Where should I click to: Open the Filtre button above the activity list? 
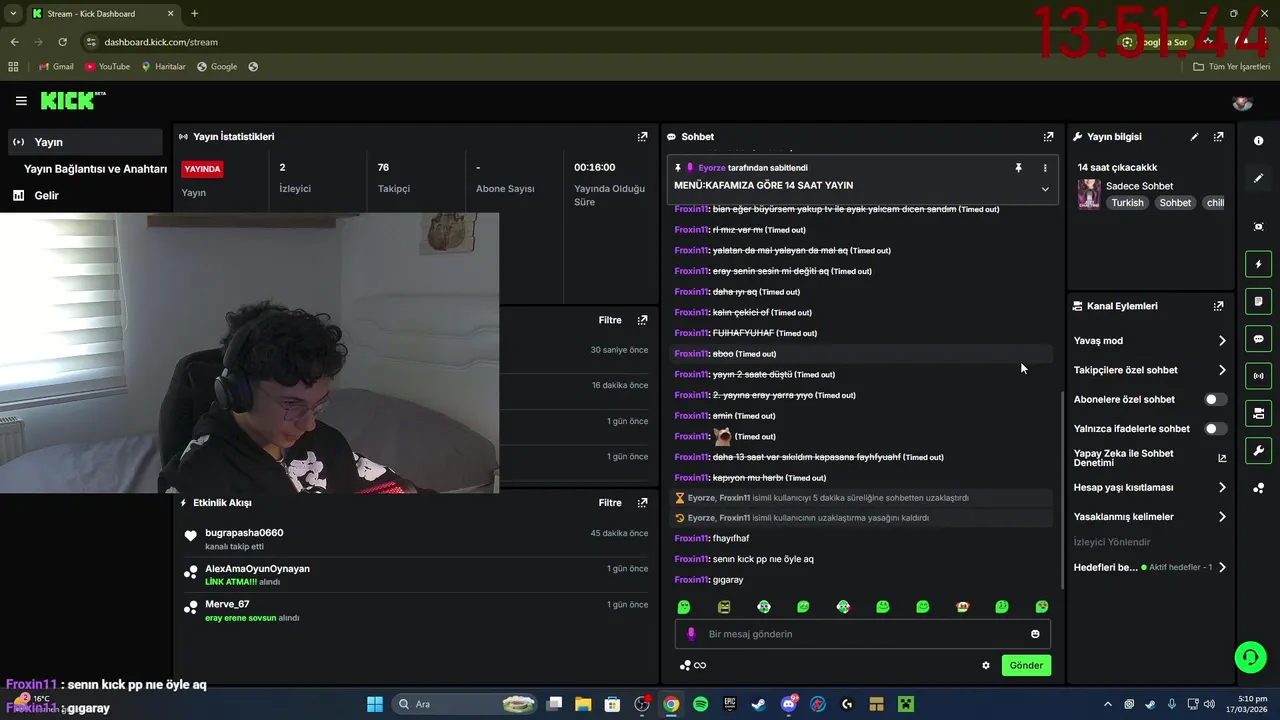(610, 320)
